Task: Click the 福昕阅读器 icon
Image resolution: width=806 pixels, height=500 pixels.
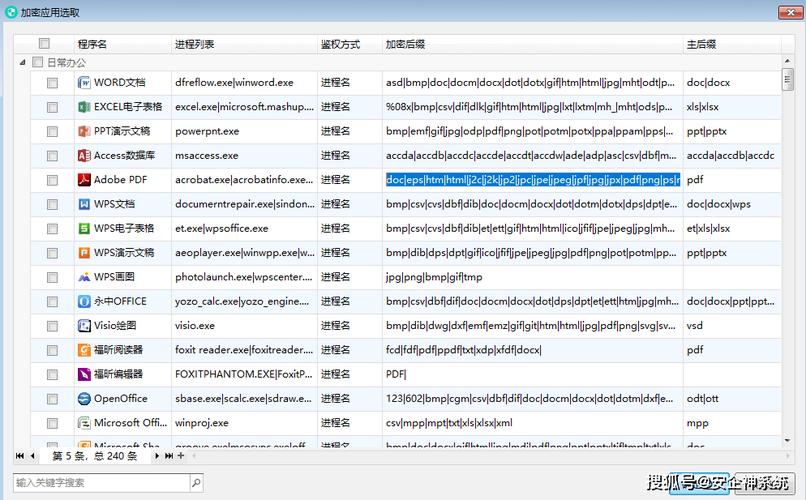Action: (84, 350)
